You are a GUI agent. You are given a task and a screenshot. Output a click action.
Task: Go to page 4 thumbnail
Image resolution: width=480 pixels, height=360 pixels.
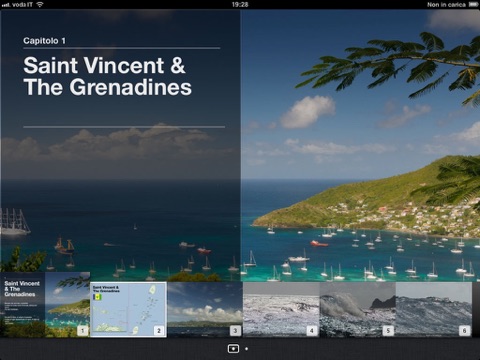coord(281,310)
